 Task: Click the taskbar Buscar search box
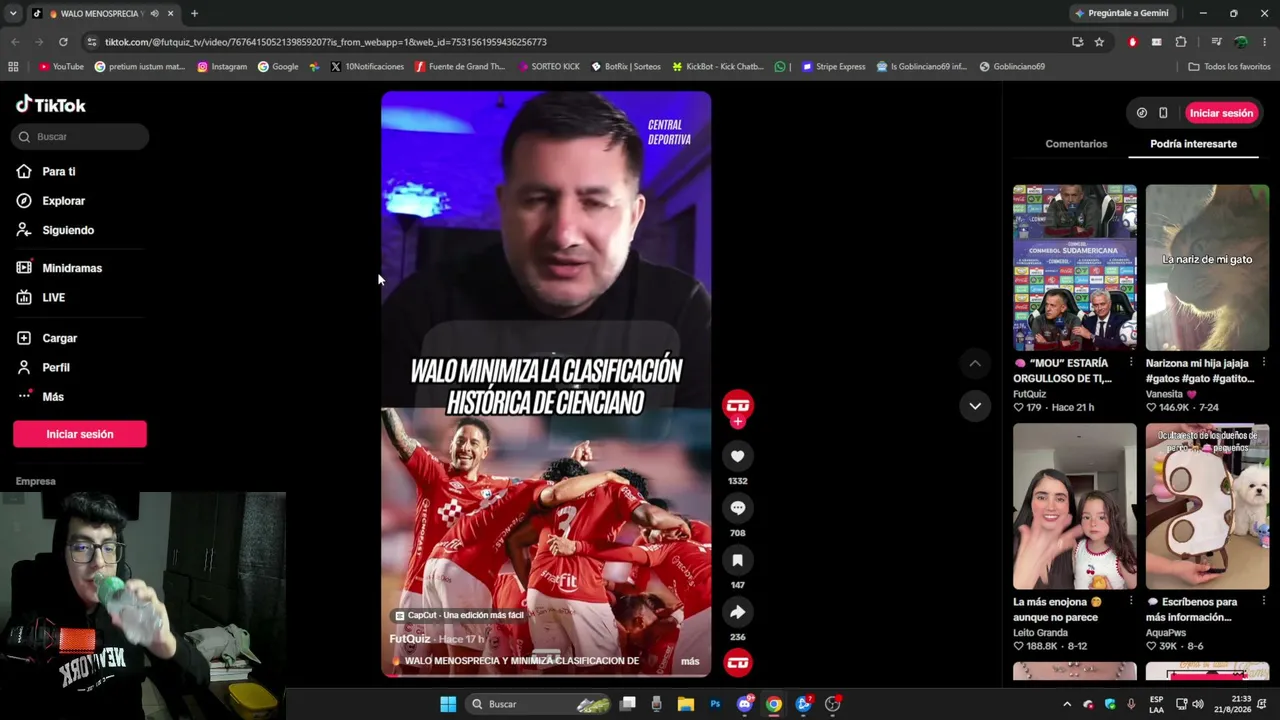(540, 704)
